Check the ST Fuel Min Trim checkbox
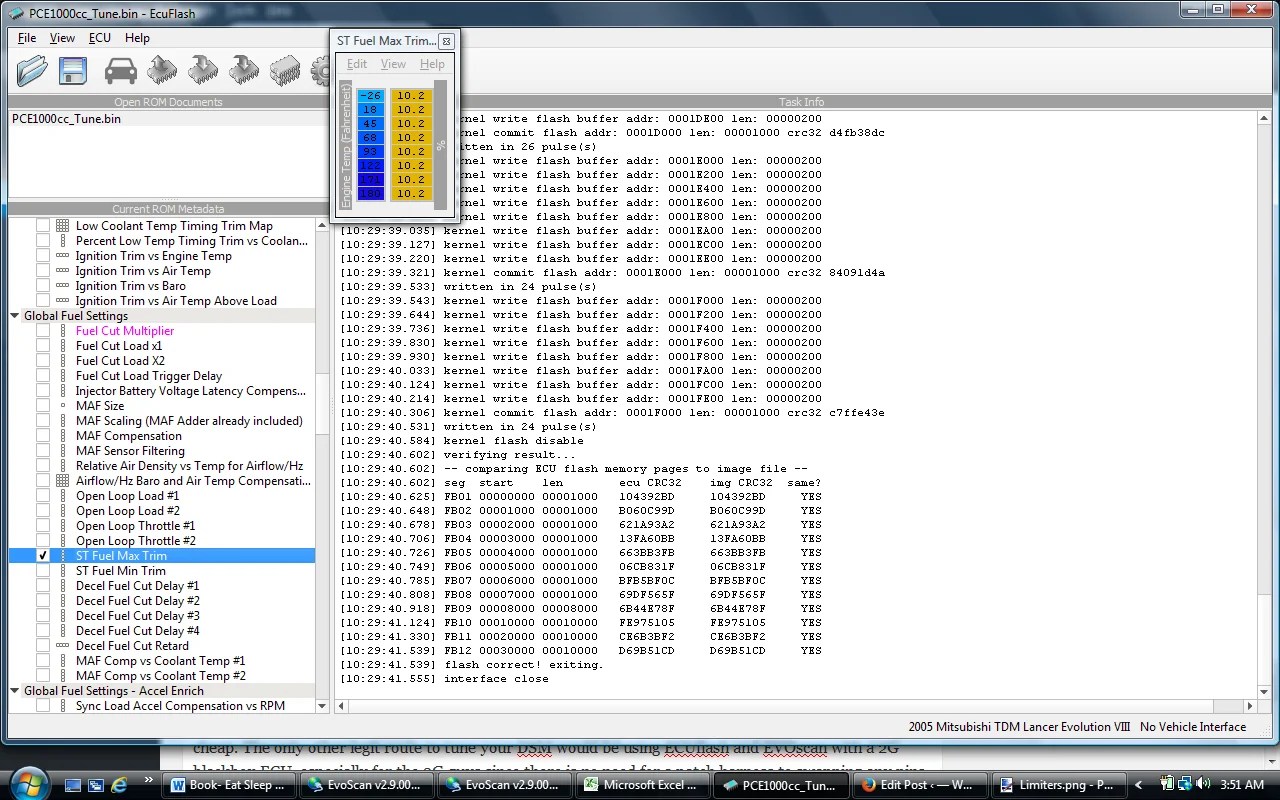 click(x=43, y=571)
